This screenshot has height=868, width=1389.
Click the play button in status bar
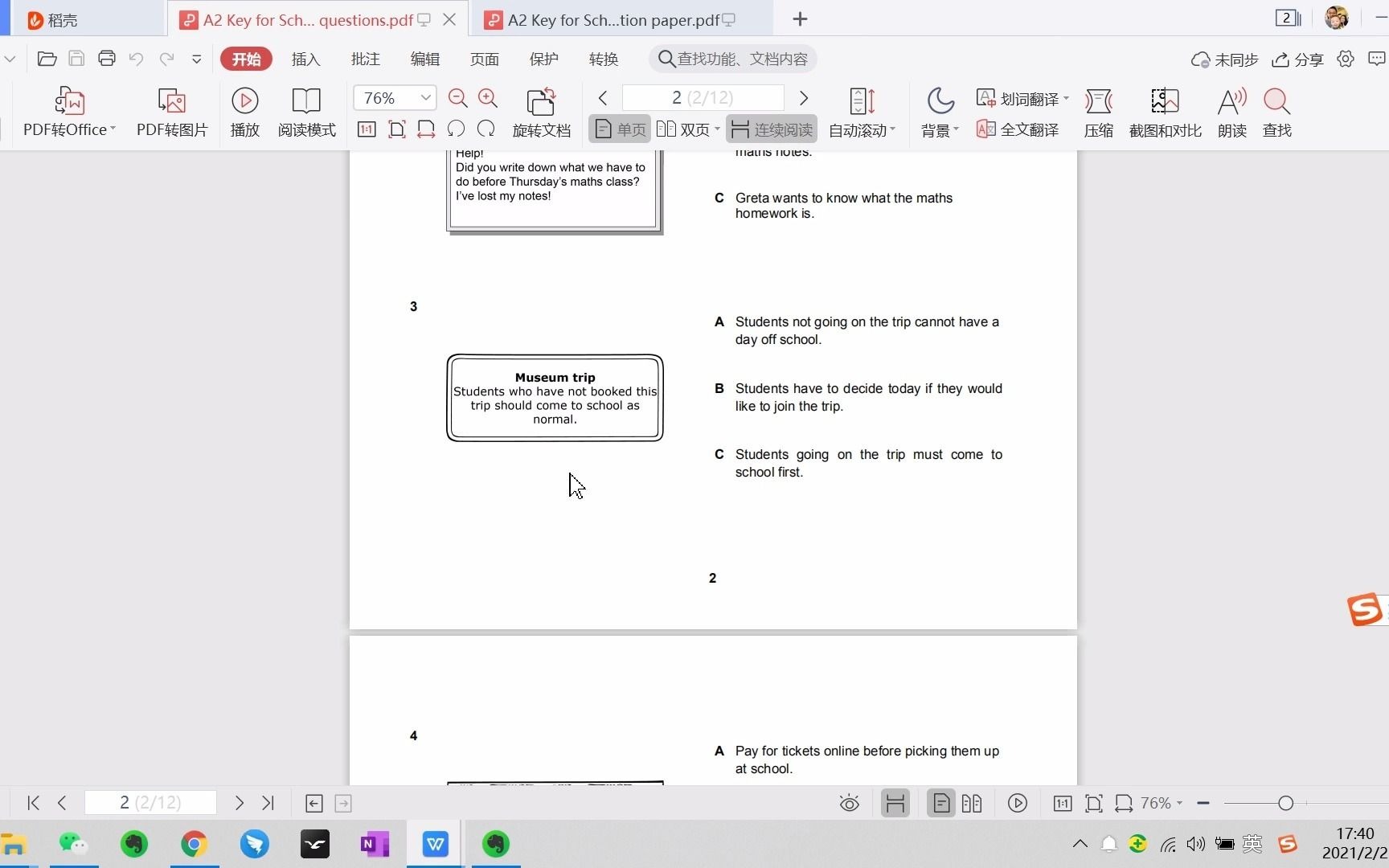(x=1018, y=803)
